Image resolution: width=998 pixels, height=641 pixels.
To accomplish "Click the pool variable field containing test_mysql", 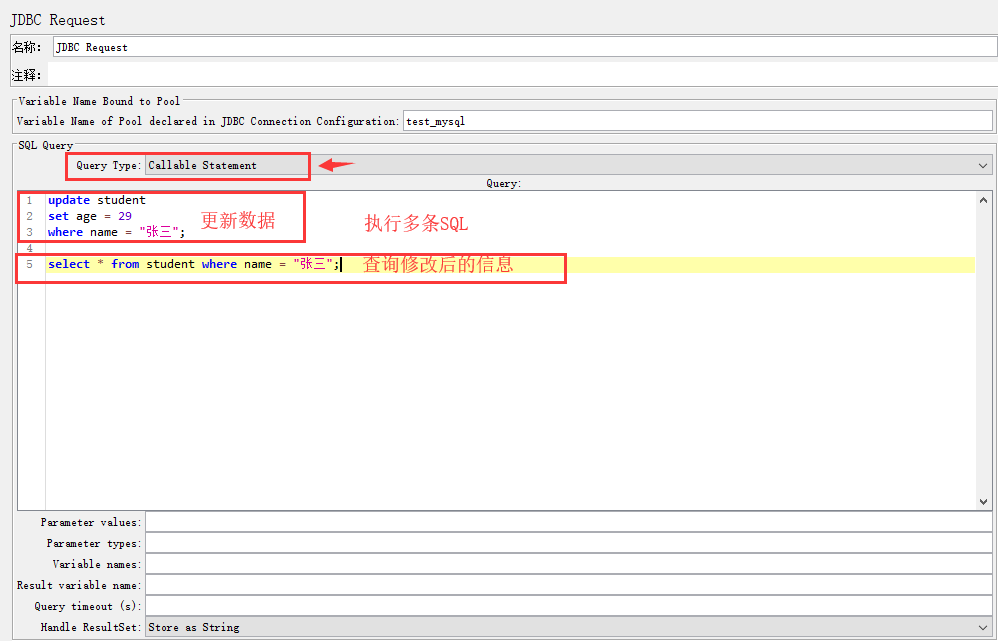I will (697, 121).
